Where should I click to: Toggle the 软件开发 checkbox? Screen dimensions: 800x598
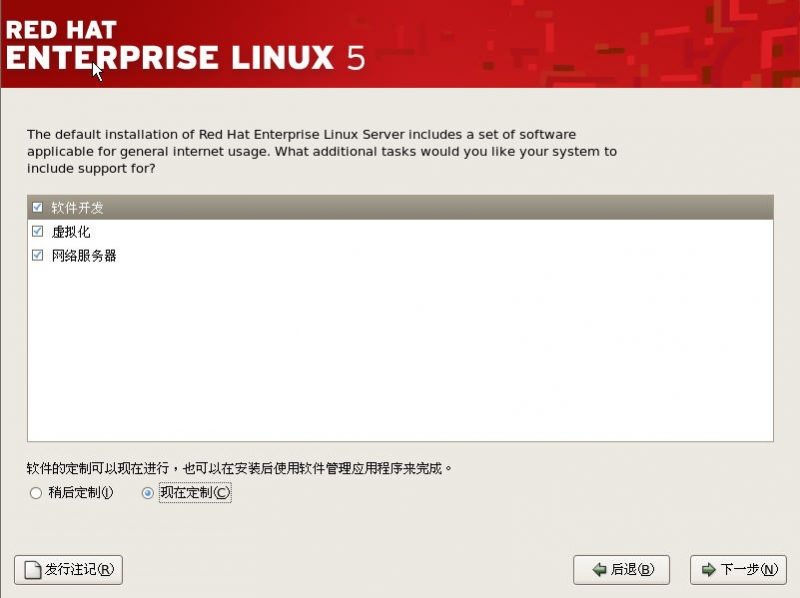tap(38, 208)
